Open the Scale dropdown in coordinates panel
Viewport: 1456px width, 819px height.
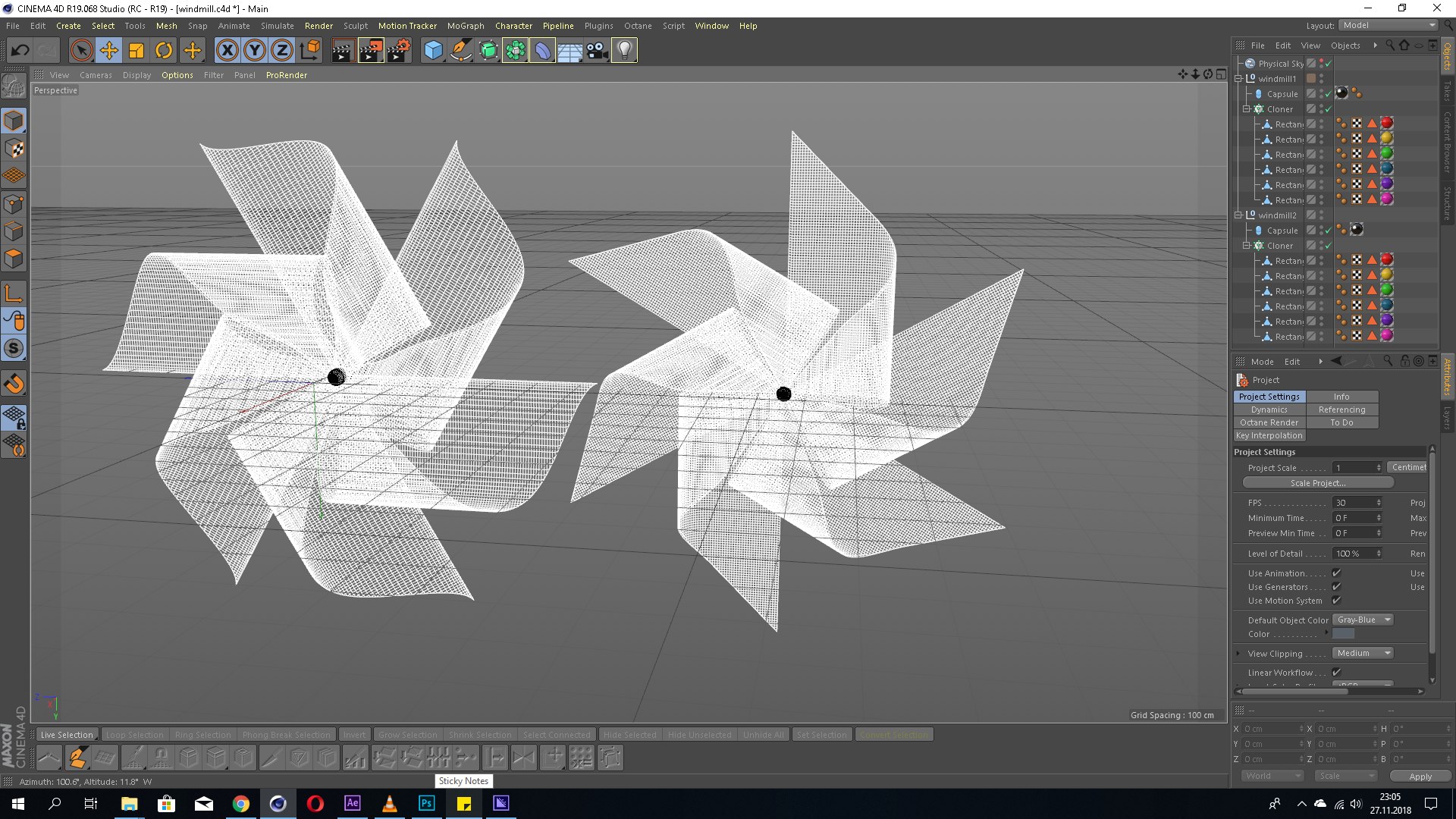point(1346,777)
